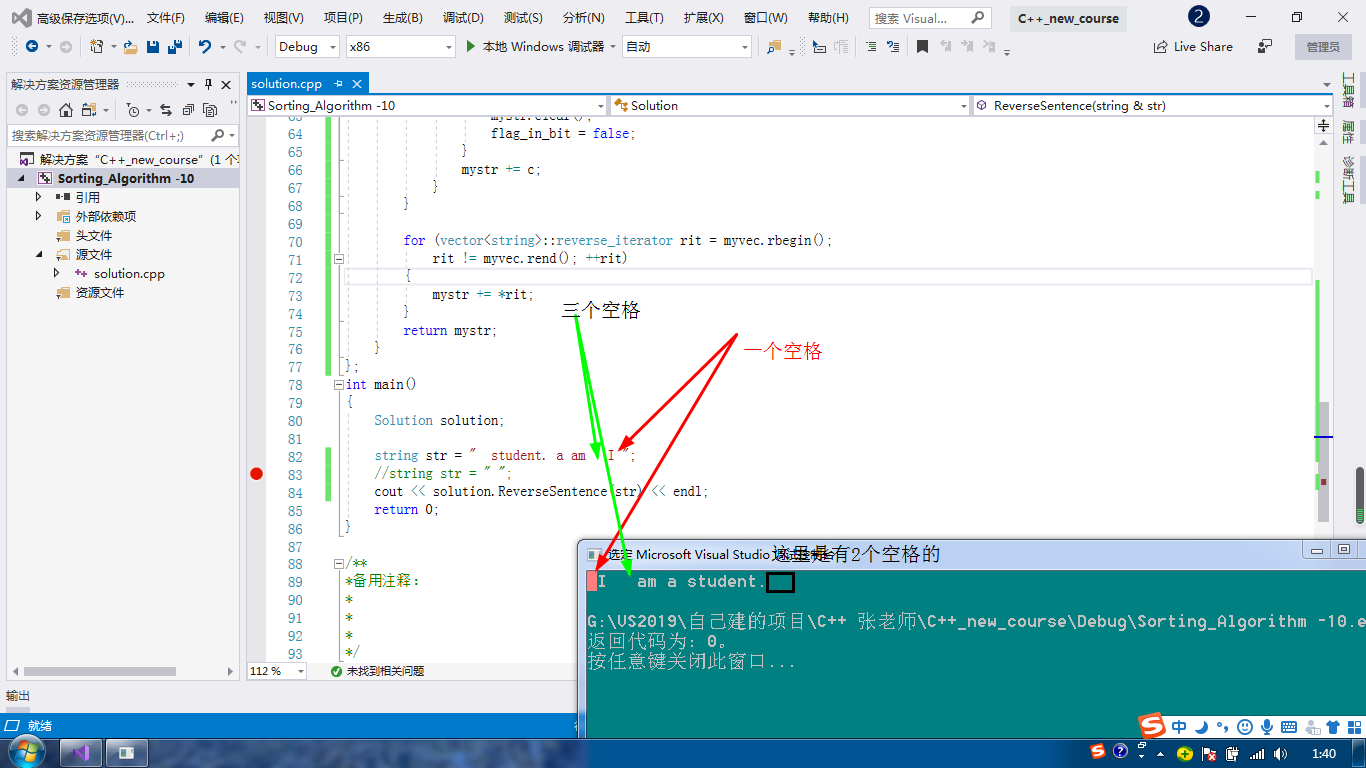Collapse the main() function fold at line 78

pyautogui.click(x=339, y=384)
